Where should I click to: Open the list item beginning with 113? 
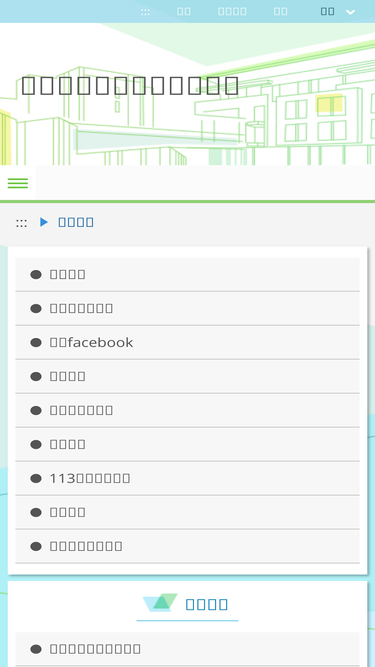(188, 479)
